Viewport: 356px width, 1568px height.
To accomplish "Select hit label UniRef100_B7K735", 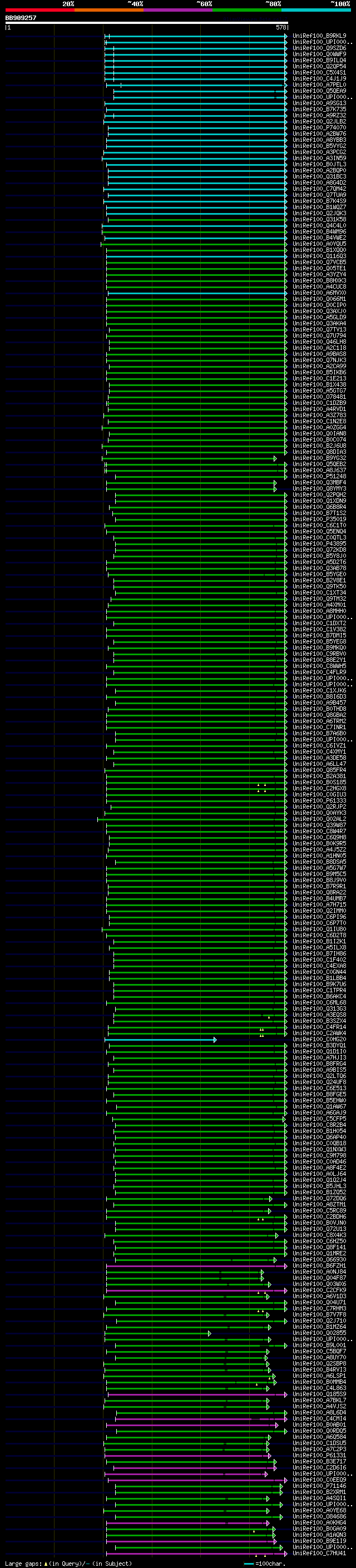I will (x=319, y=109).
